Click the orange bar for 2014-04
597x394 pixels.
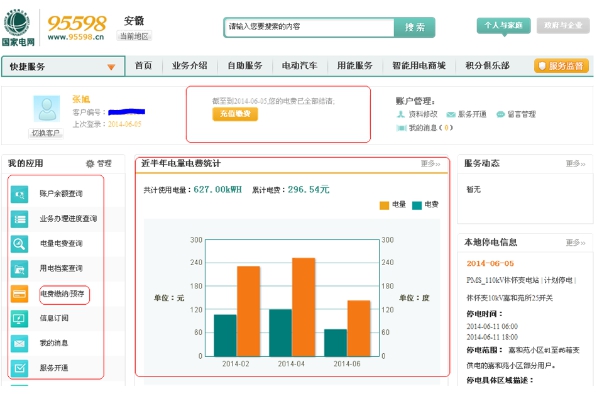(x=304, y=307)
